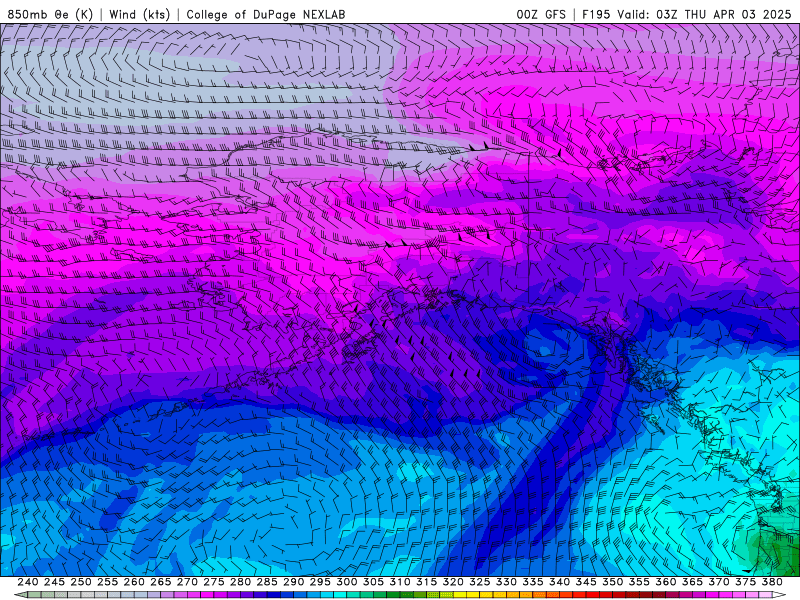The image size is (800, 600).
Task: Click the 330 value on the color scale
Action: (x=506, y=582)
